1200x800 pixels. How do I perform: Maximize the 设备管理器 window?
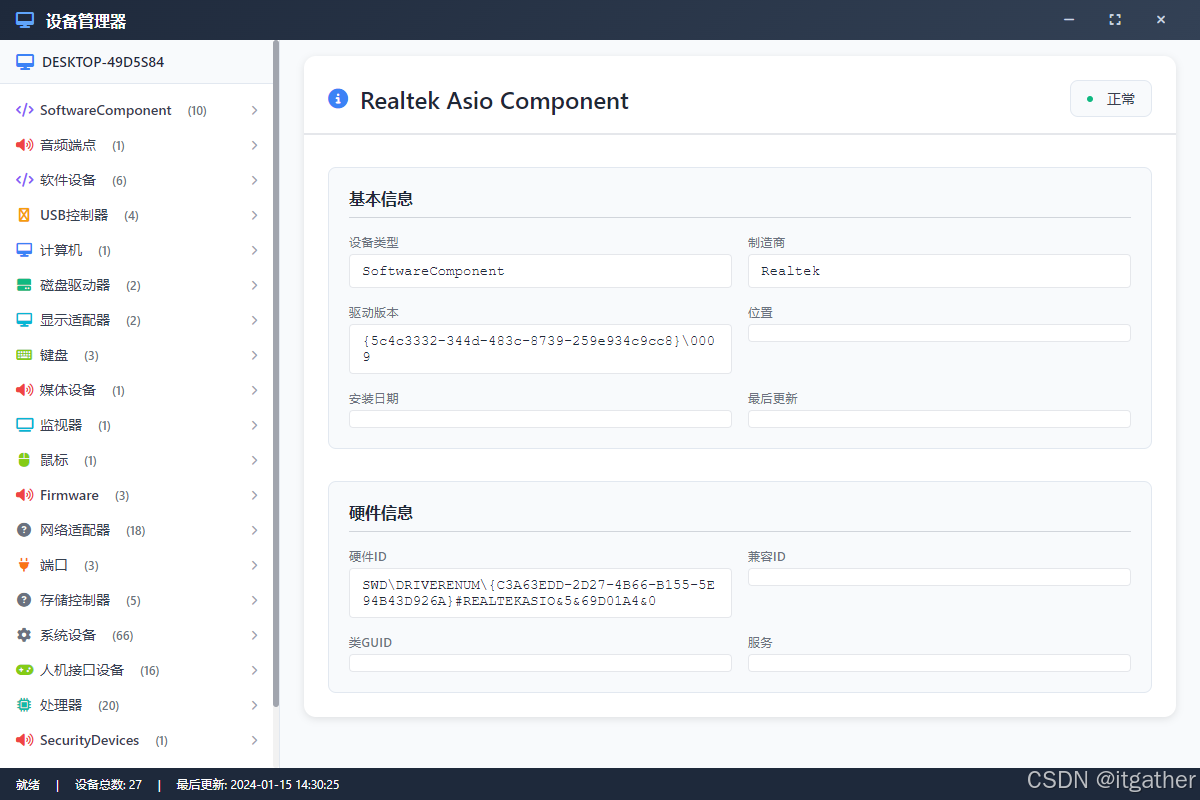pos(1115,20)
